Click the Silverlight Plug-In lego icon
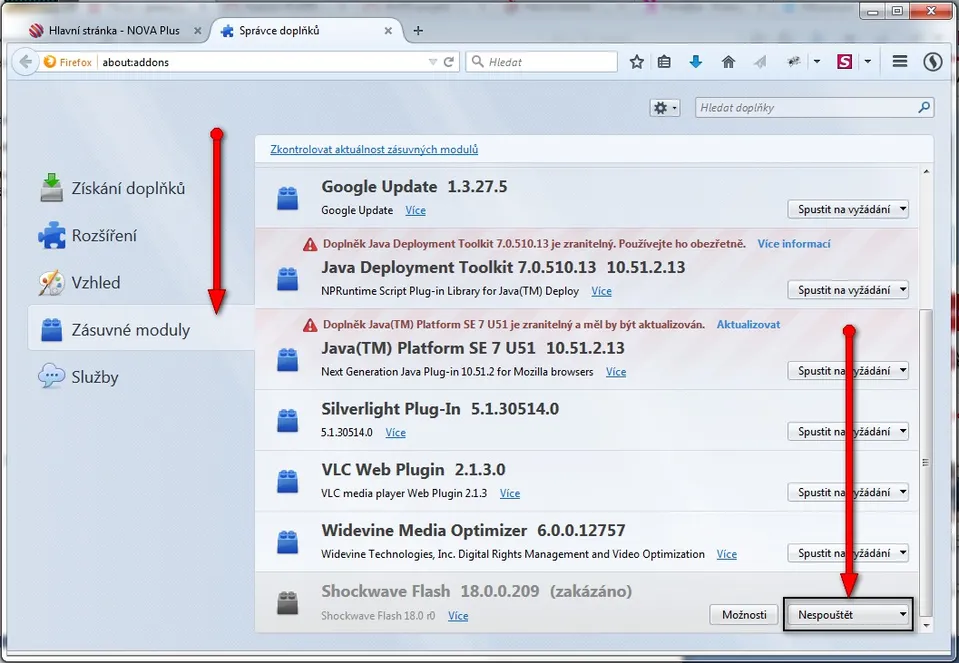Screen dimensions: 959x663 [287, 420]
